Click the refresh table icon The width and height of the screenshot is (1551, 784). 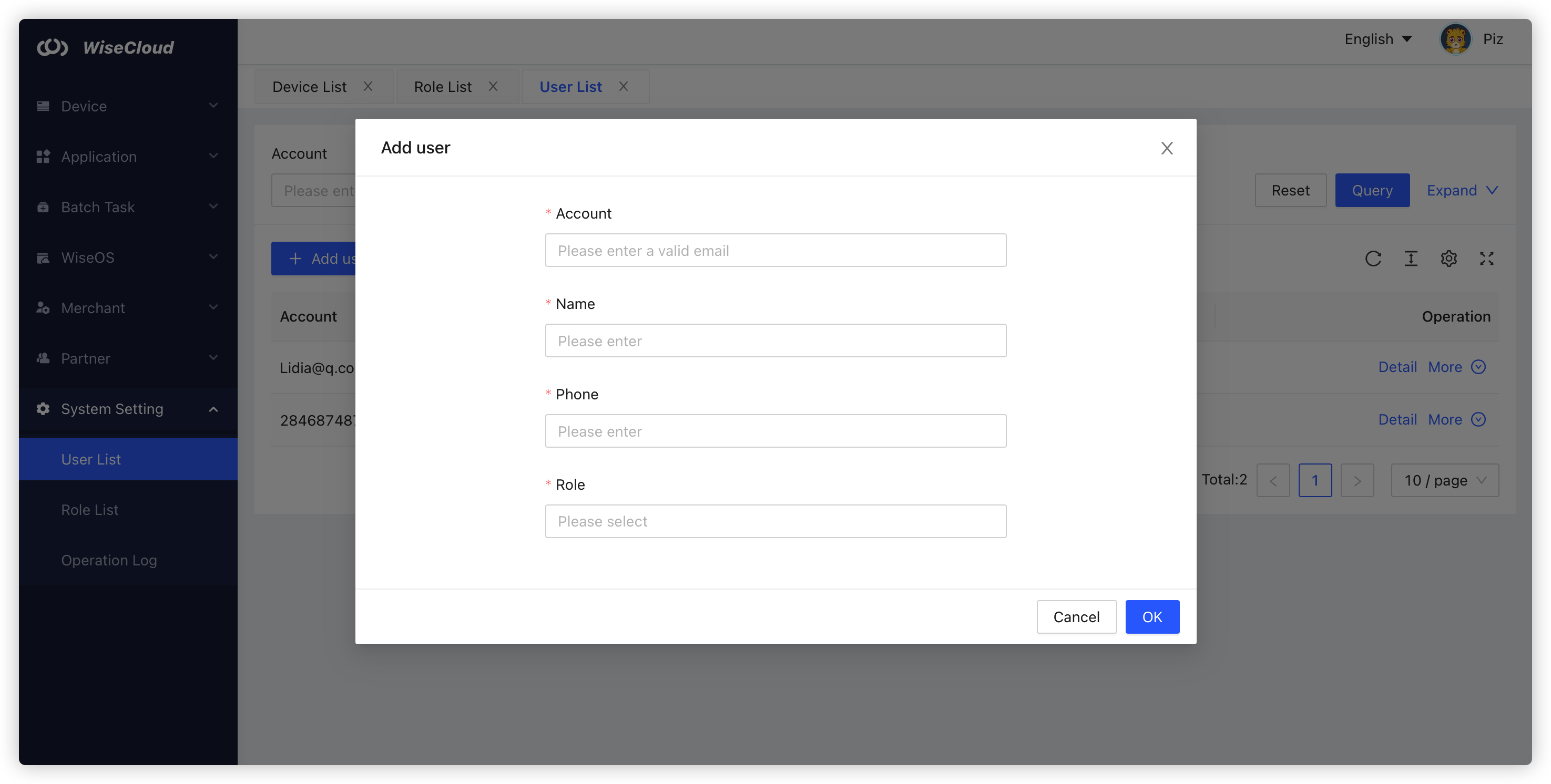pyautogui.click(x=1373, y=259)
